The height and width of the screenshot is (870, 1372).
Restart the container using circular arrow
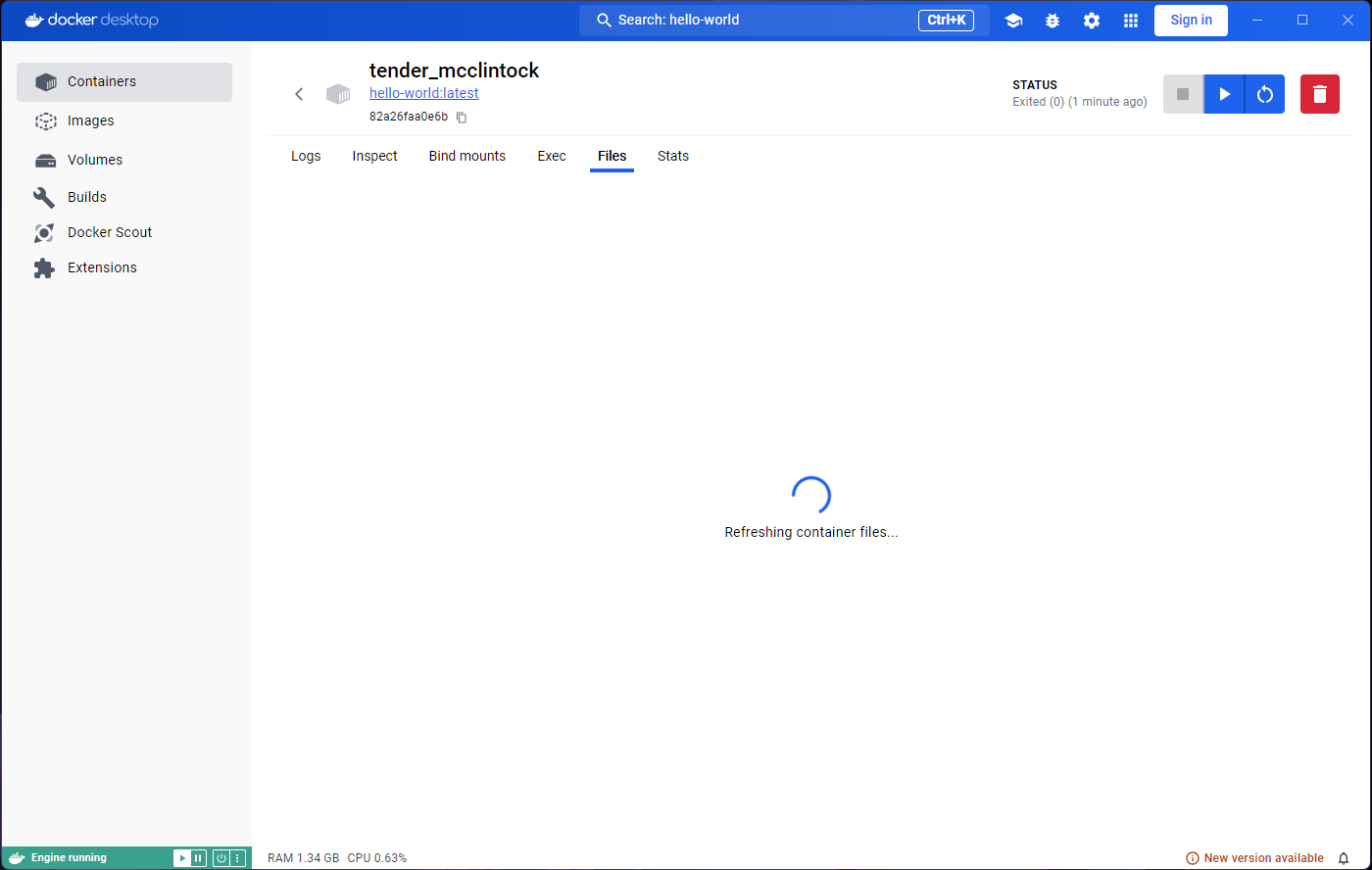1265,94
